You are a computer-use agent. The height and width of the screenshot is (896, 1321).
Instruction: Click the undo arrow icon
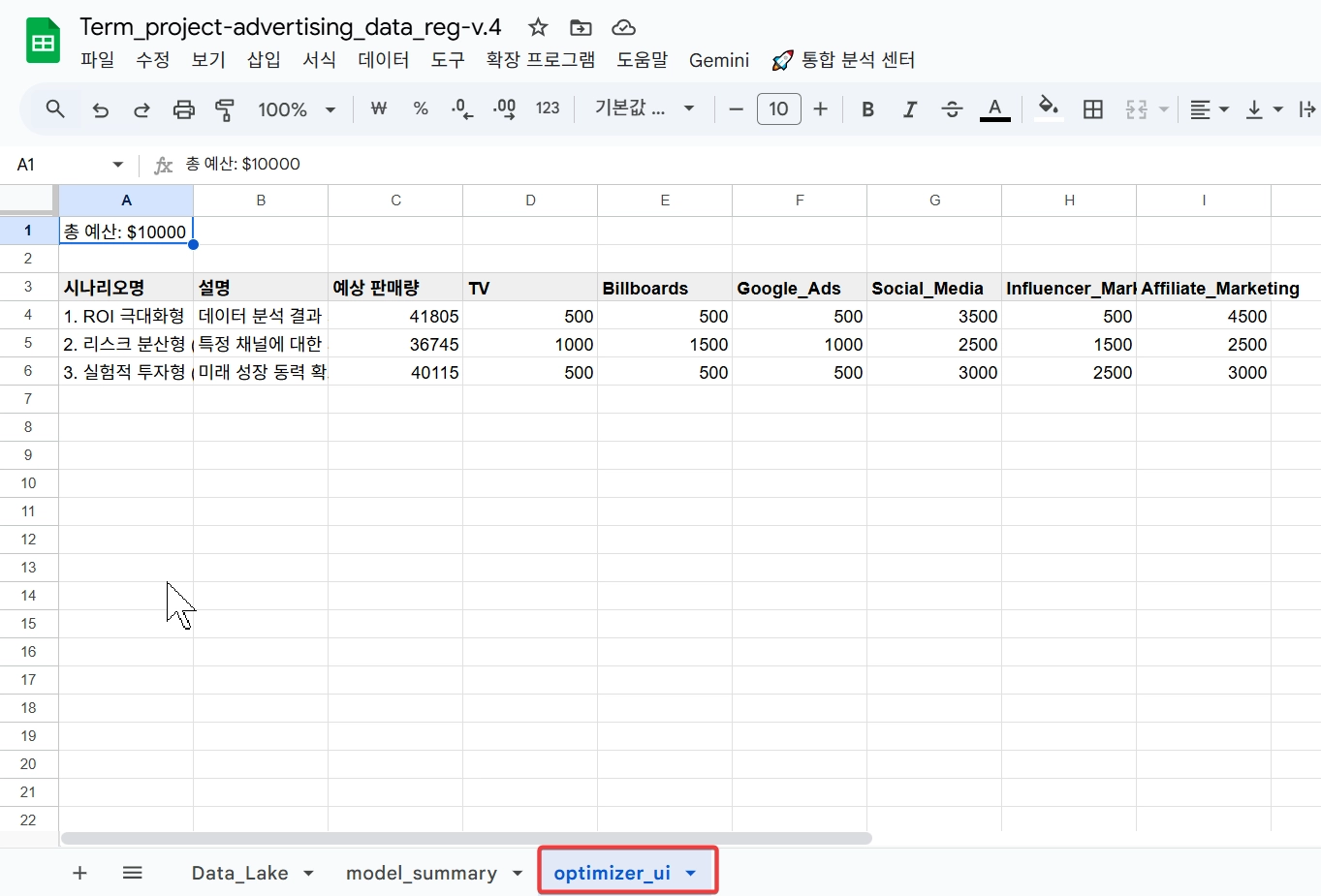click(100, 109)
